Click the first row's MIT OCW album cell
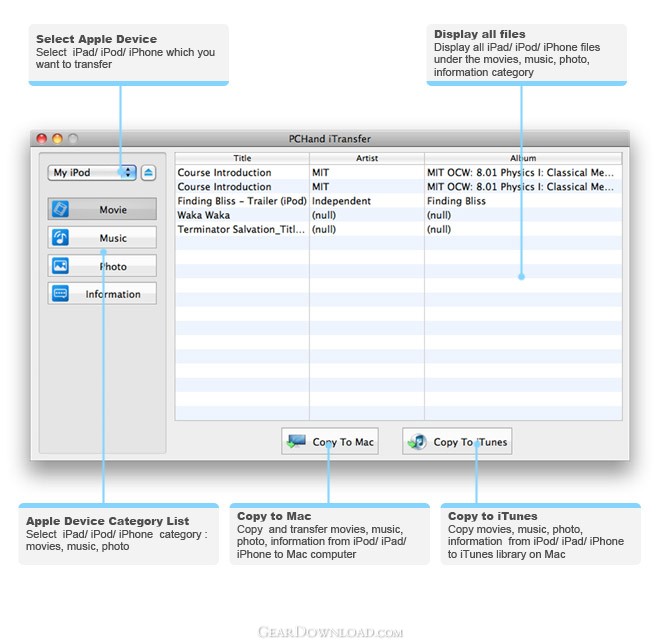660x640 pixels. click(x=520, y=173)
